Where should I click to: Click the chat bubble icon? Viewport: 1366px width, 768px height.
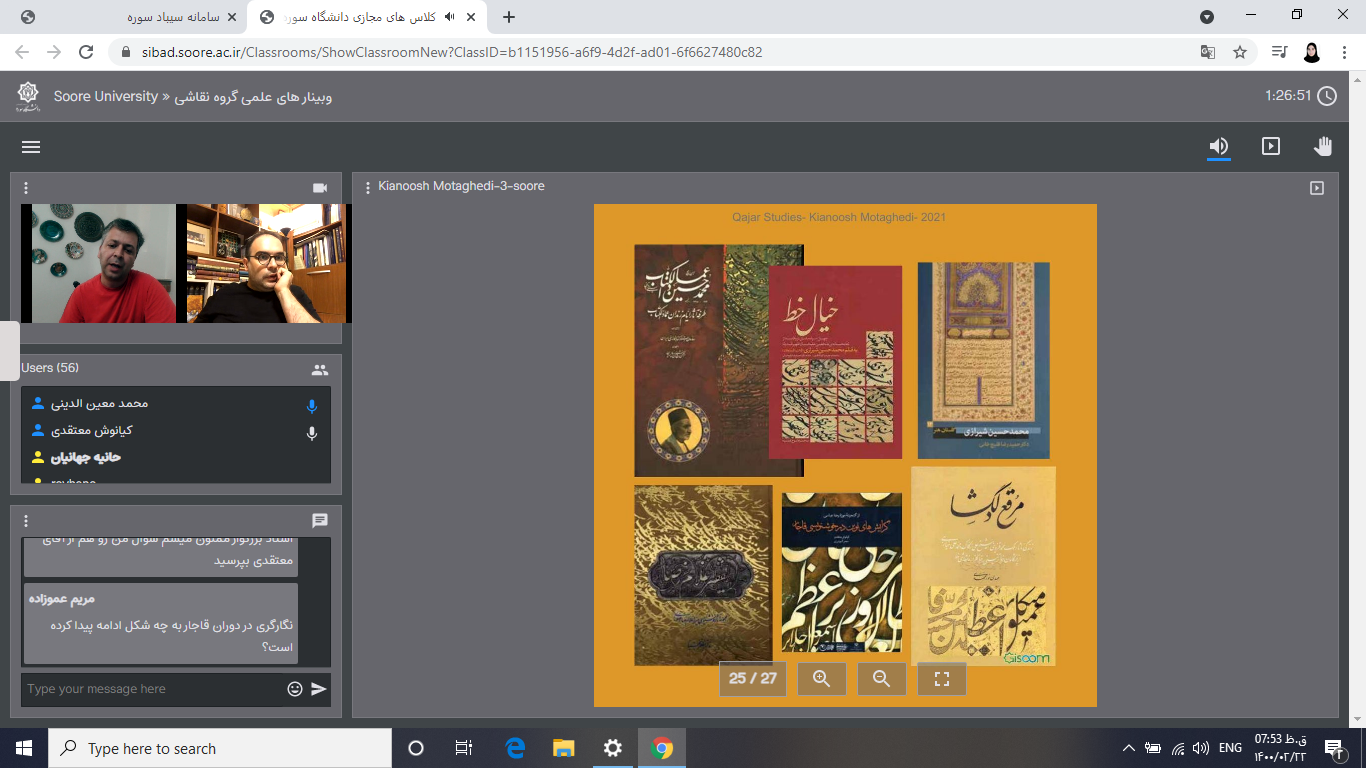(x=320, y=521)
